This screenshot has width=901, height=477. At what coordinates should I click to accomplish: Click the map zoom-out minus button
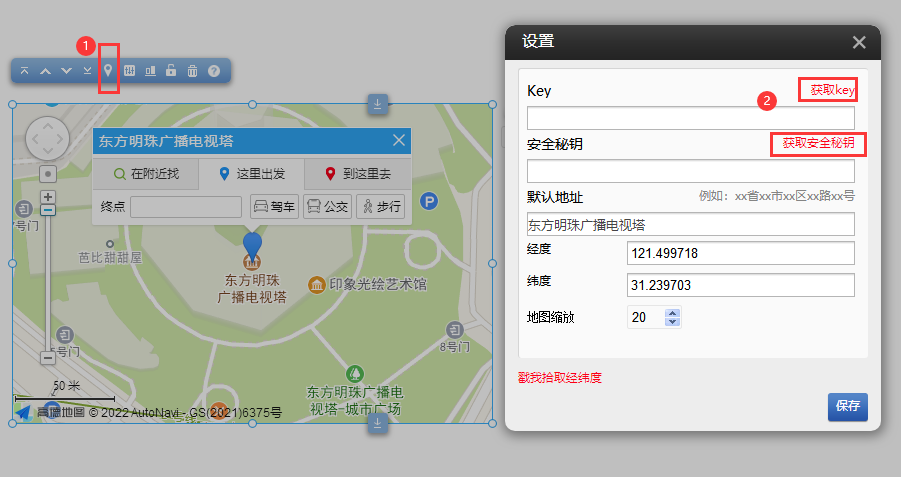tap(47, 357)
